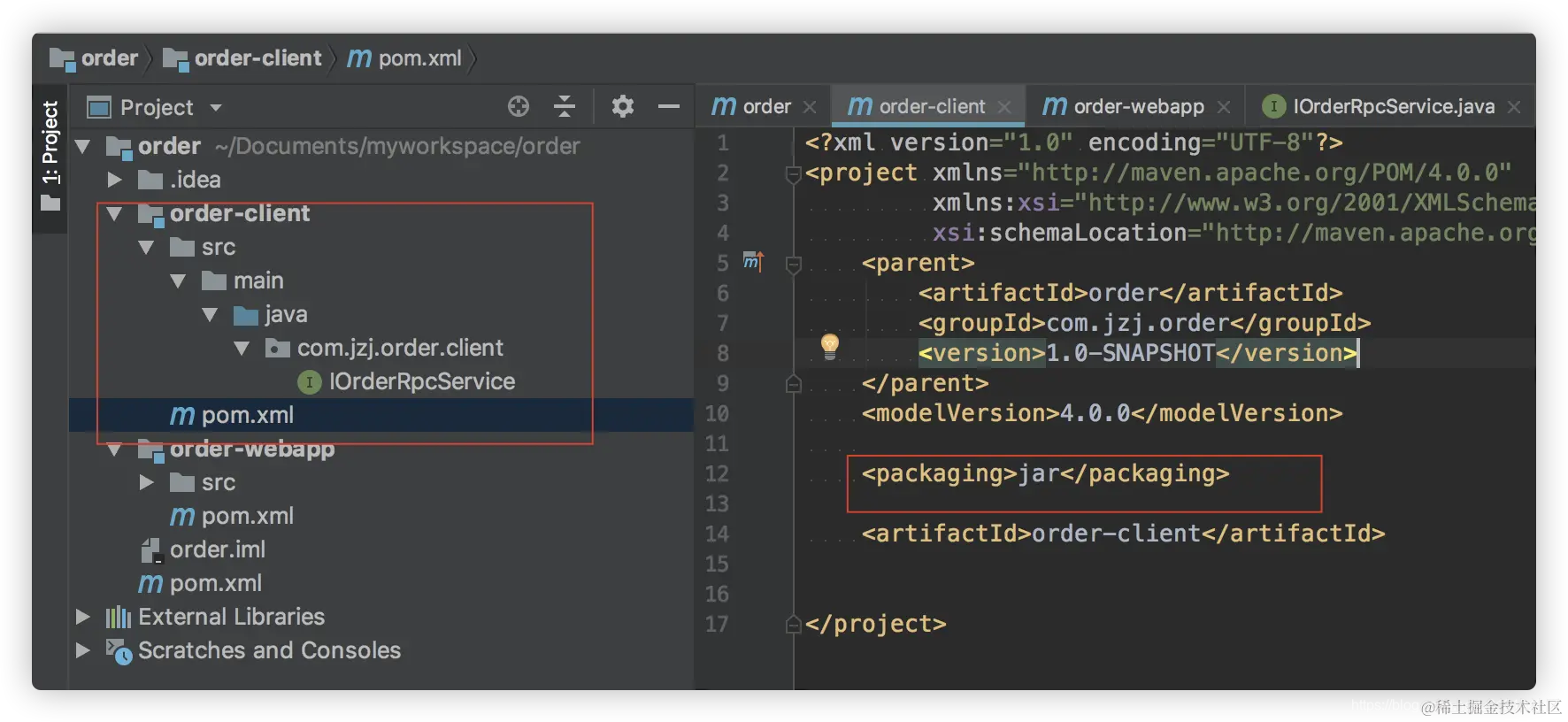Expand External Libraries node
Image resolution: width=1568 pixels, height=722 pixels.
tap(82, 617)
